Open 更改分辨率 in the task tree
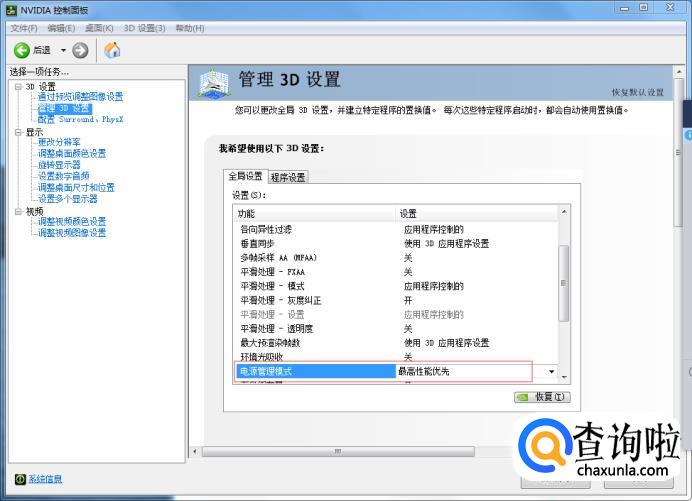 (x=59, y=142)
